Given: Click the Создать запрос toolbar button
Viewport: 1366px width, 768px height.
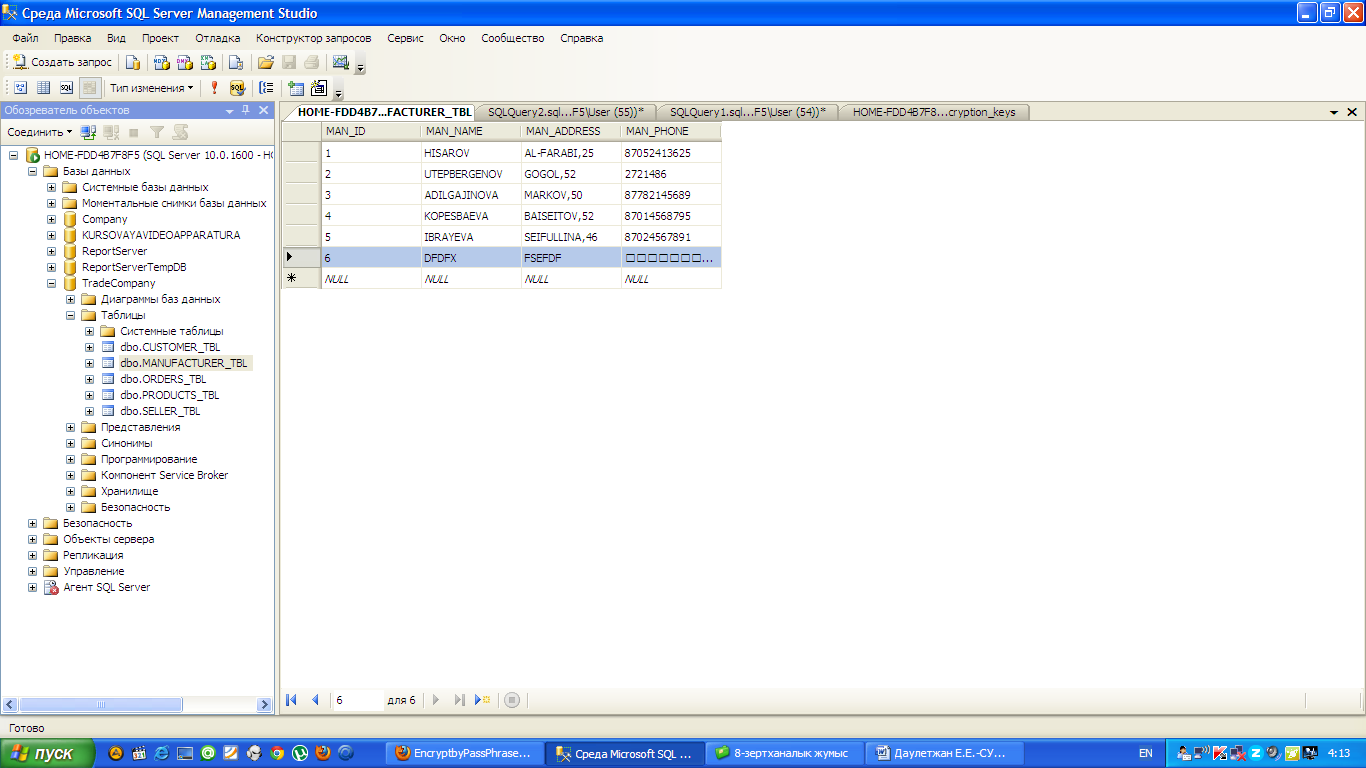Looking at the screenshot, I should point(62,62).
